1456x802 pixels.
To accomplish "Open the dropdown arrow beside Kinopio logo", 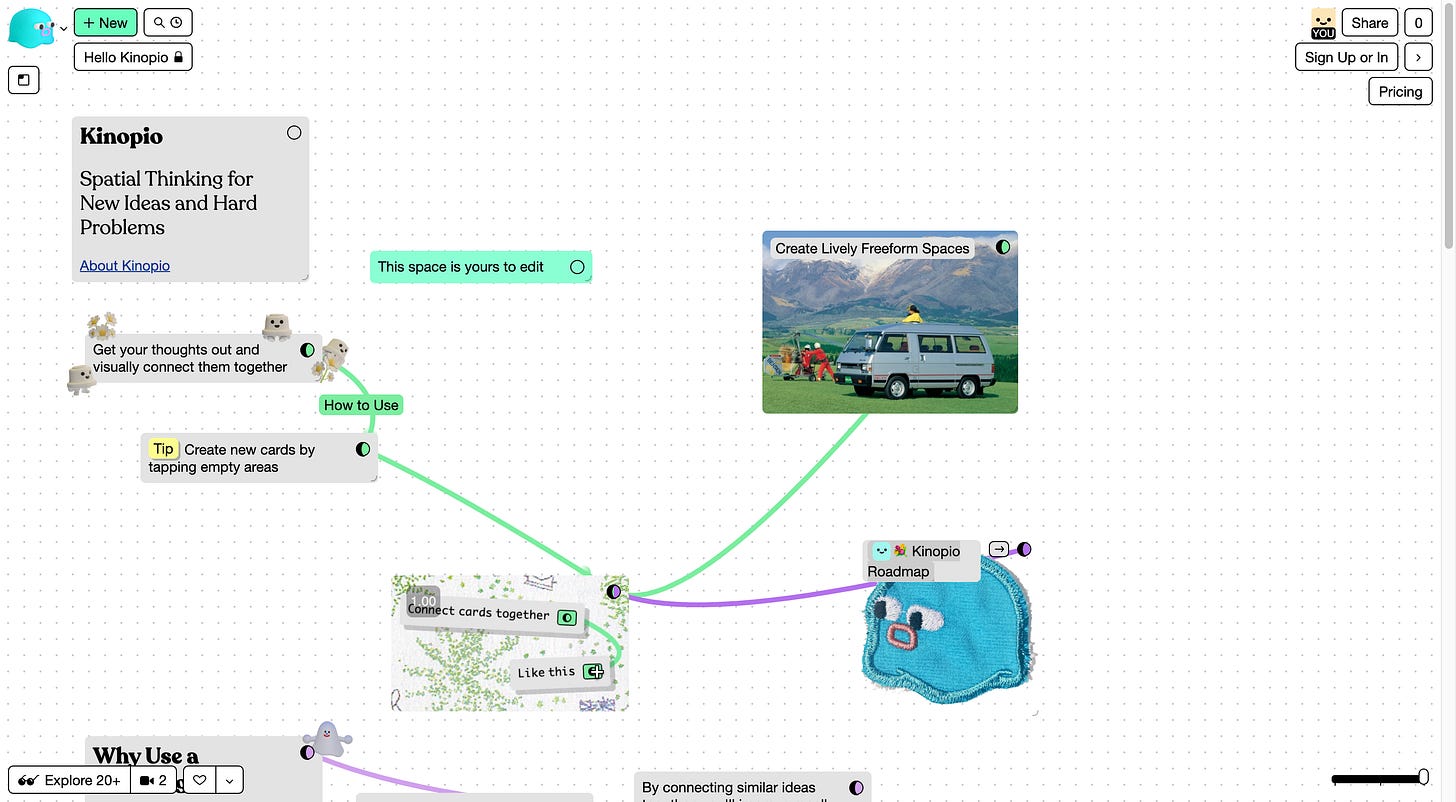I will (x=64, y=29).
